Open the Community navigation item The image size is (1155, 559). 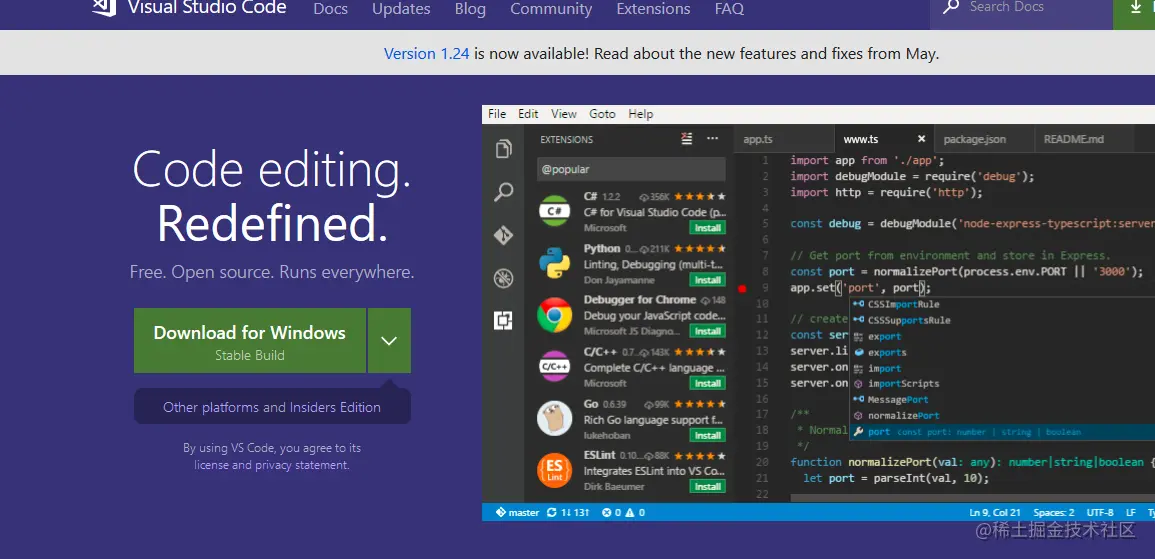pyautogui.click(x=551, y=10)
